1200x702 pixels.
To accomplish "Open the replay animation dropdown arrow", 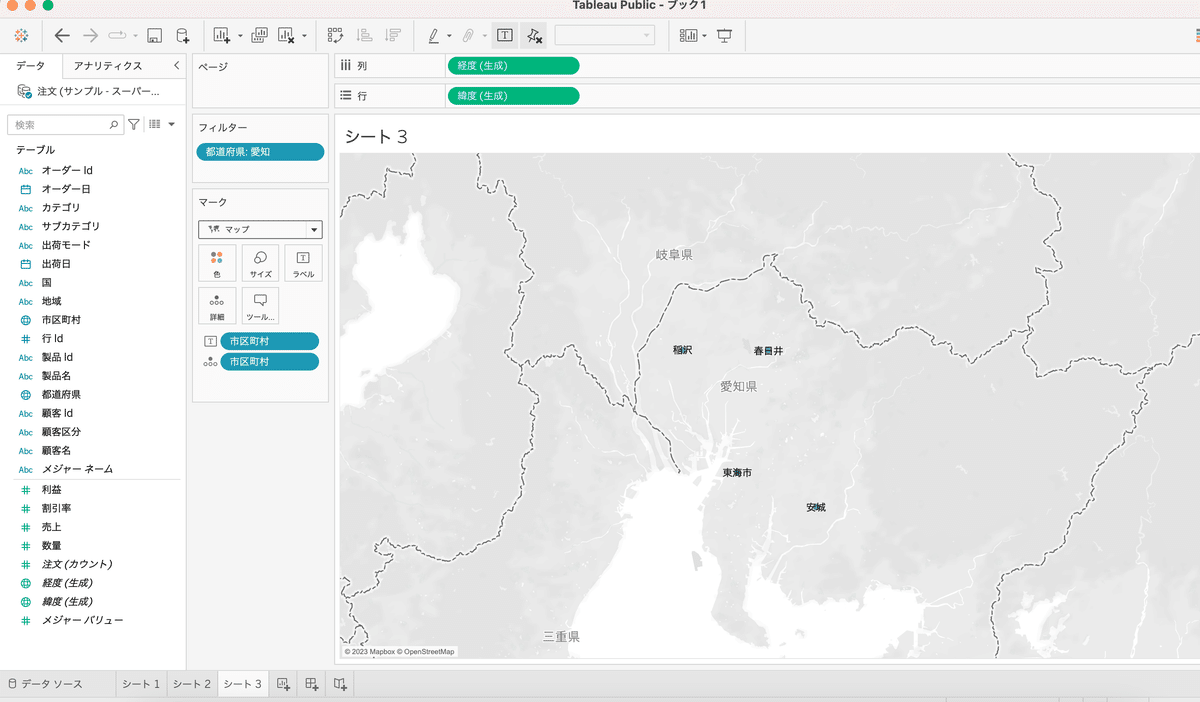I will (134, 36).
